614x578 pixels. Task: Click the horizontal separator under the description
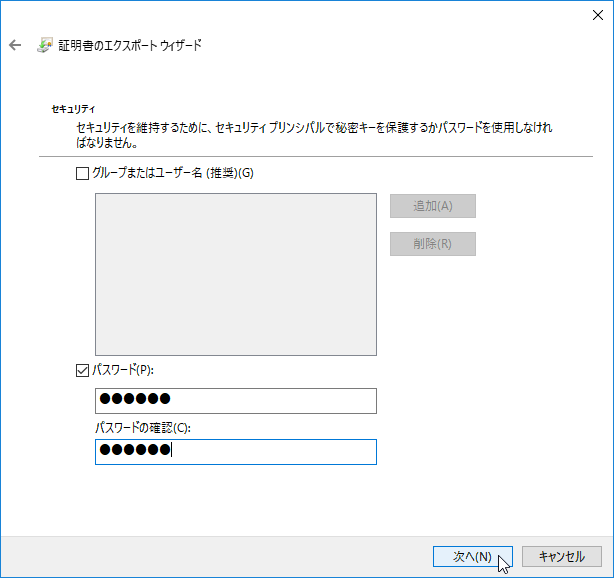[x=316, y=156]
